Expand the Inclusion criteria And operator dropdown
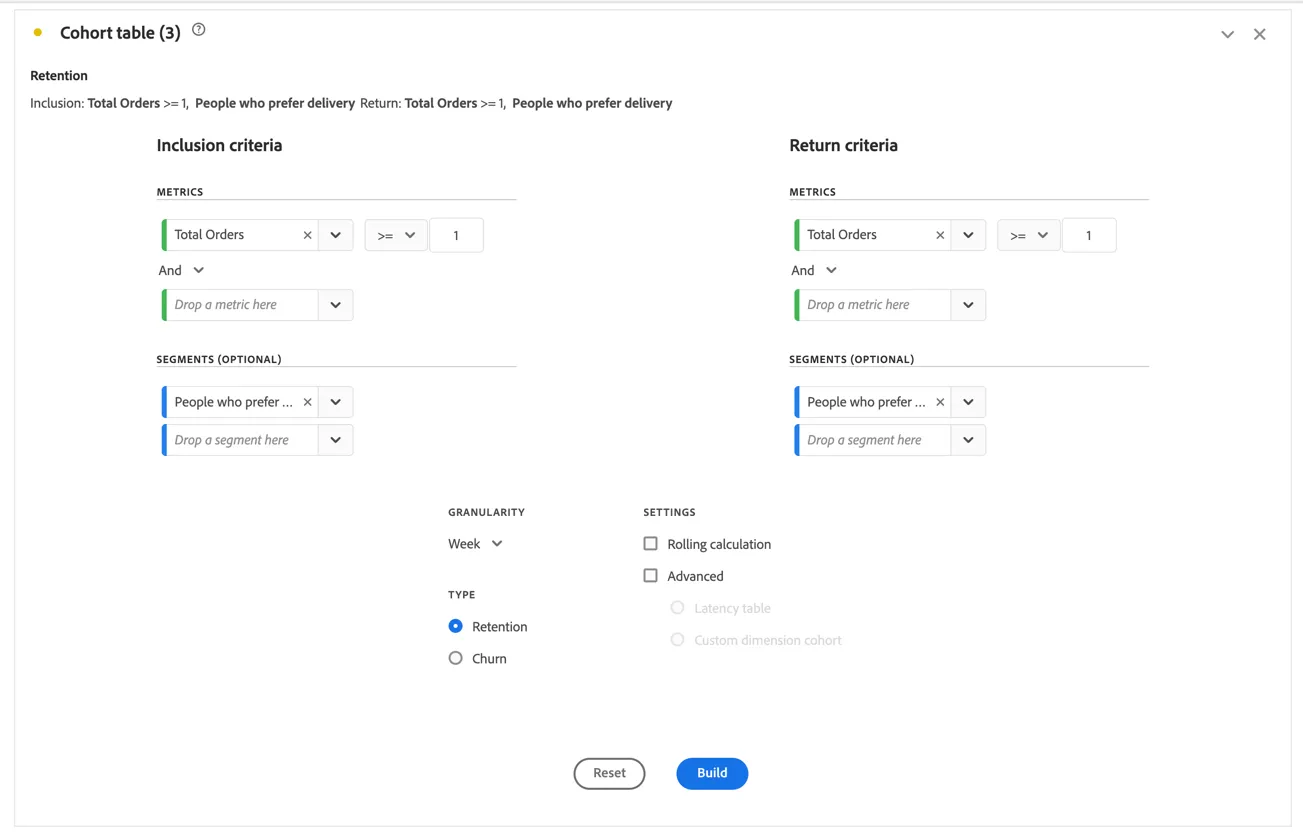The image size is (1303, 833). (181, 270)
